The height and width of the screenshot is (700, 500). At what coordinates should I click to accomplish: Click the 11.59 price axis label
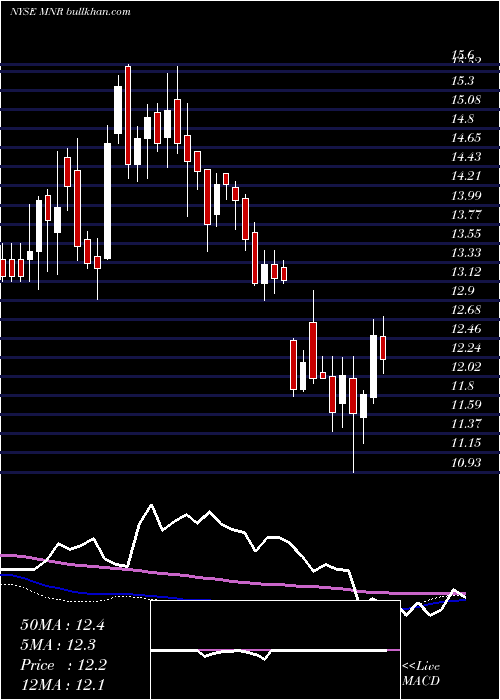point(466,405)
